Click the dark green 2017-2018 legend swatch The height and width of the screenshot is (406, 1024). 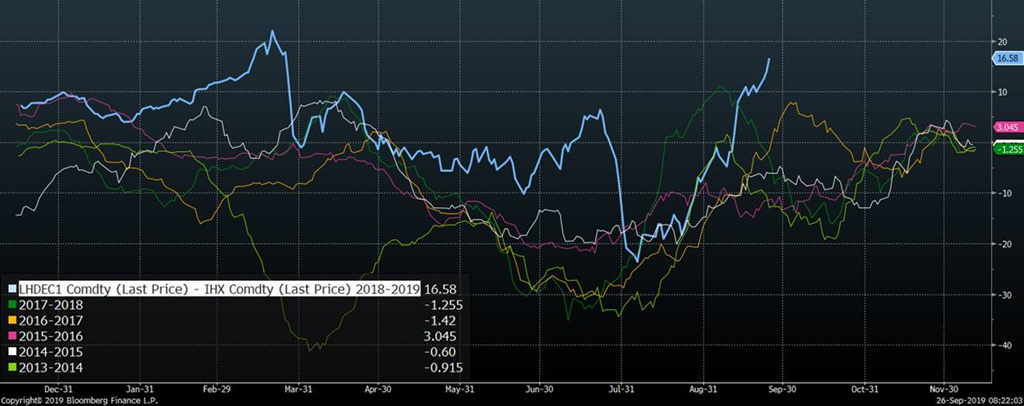pyautogui.click(x=13, y=301)
